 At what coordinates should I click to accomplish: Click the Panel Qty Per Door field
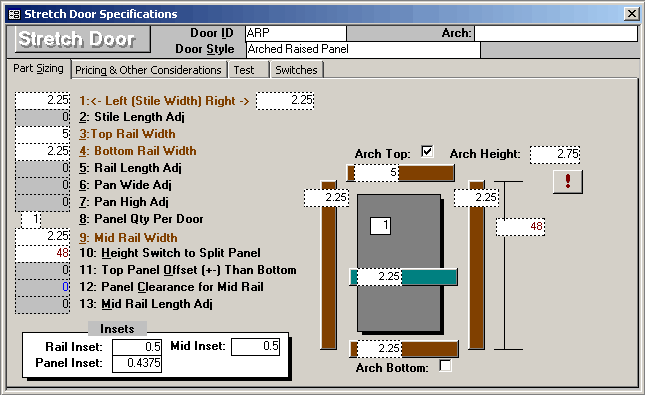[x=31, y=219]
